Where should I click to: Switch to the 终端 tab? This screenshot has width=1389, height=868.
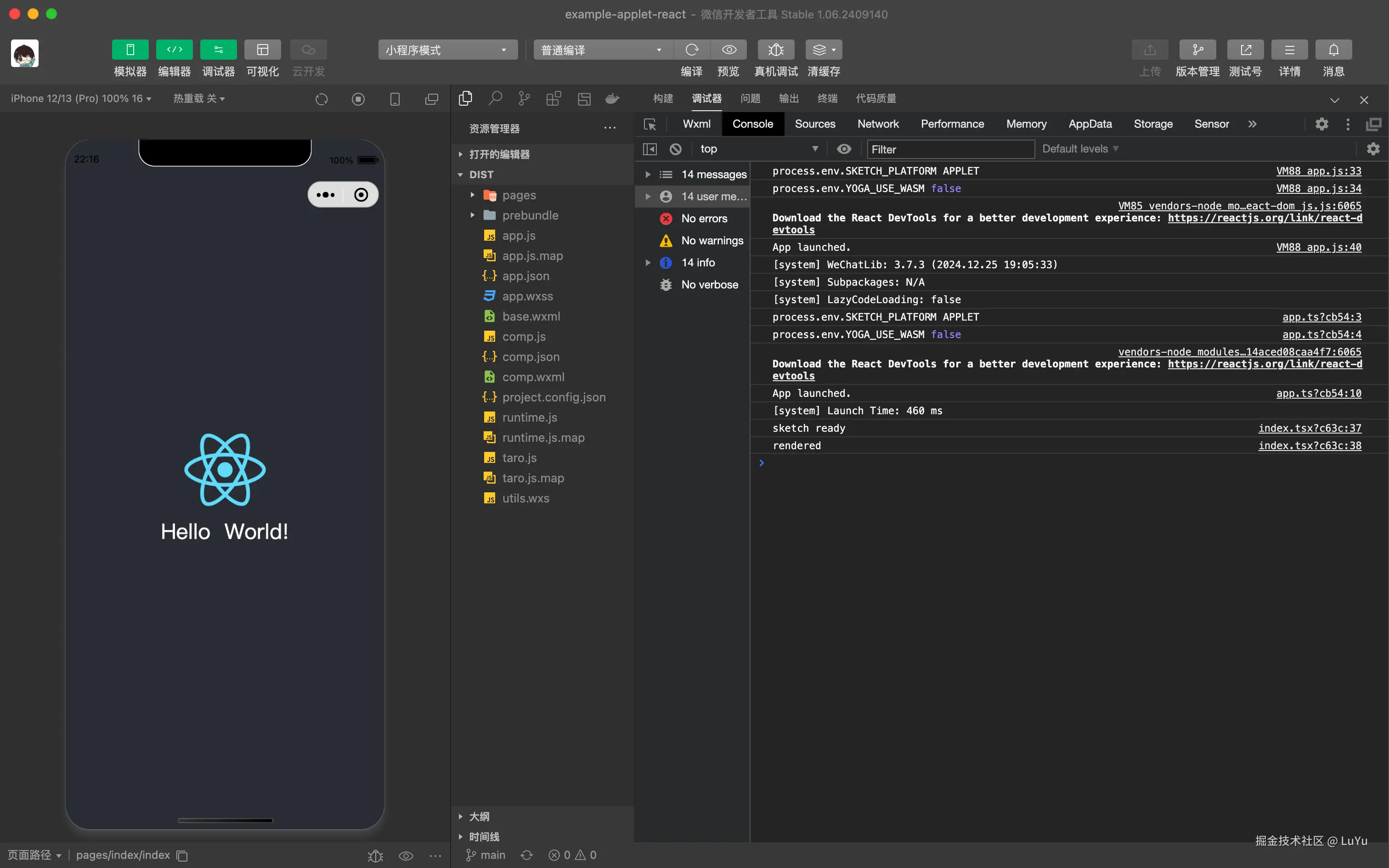[x=827, y=99]
